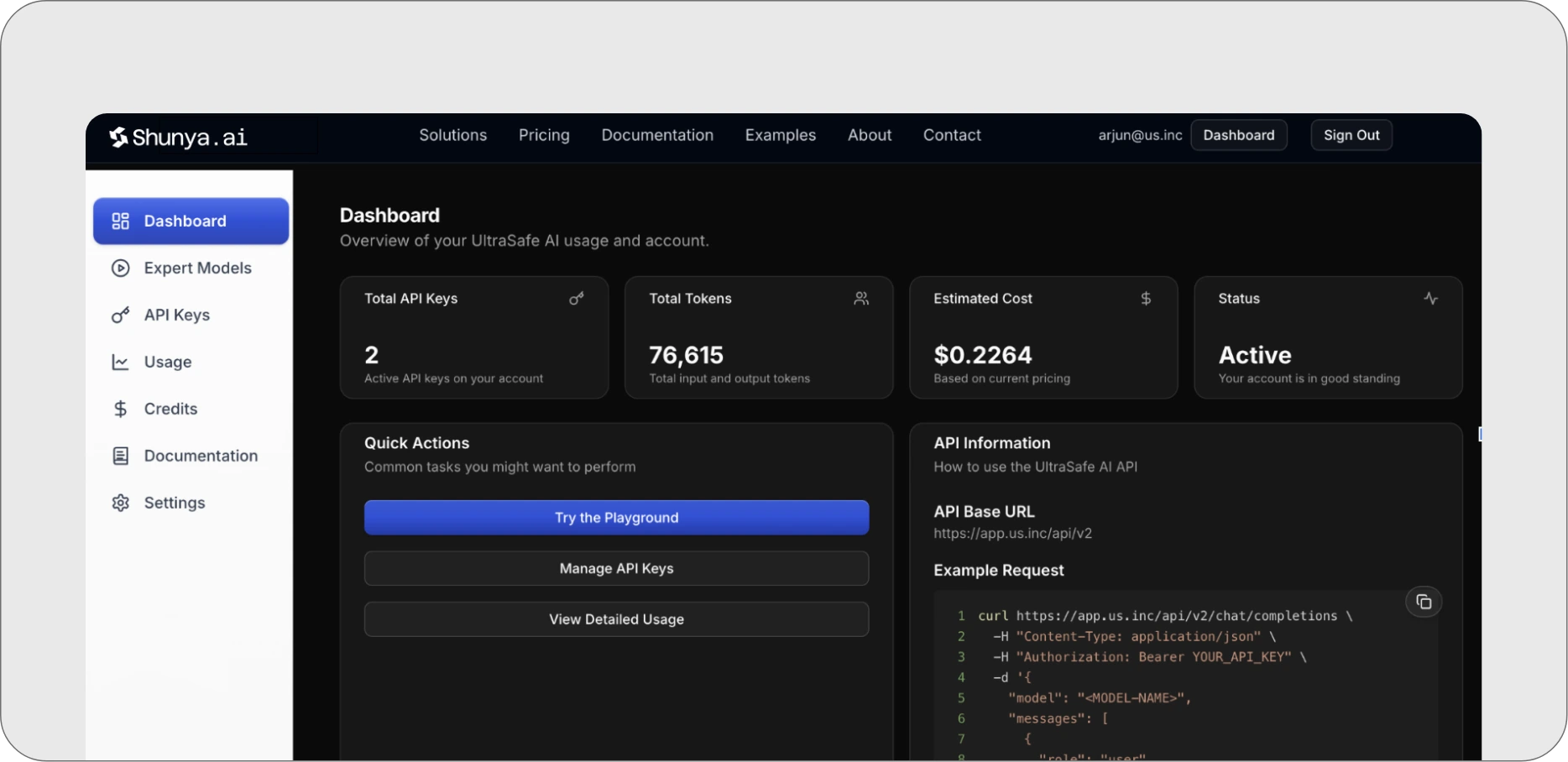Viewport: 1568px width, 762px height.
Task: Click Try the Playground button
Action: coord(617,518)
